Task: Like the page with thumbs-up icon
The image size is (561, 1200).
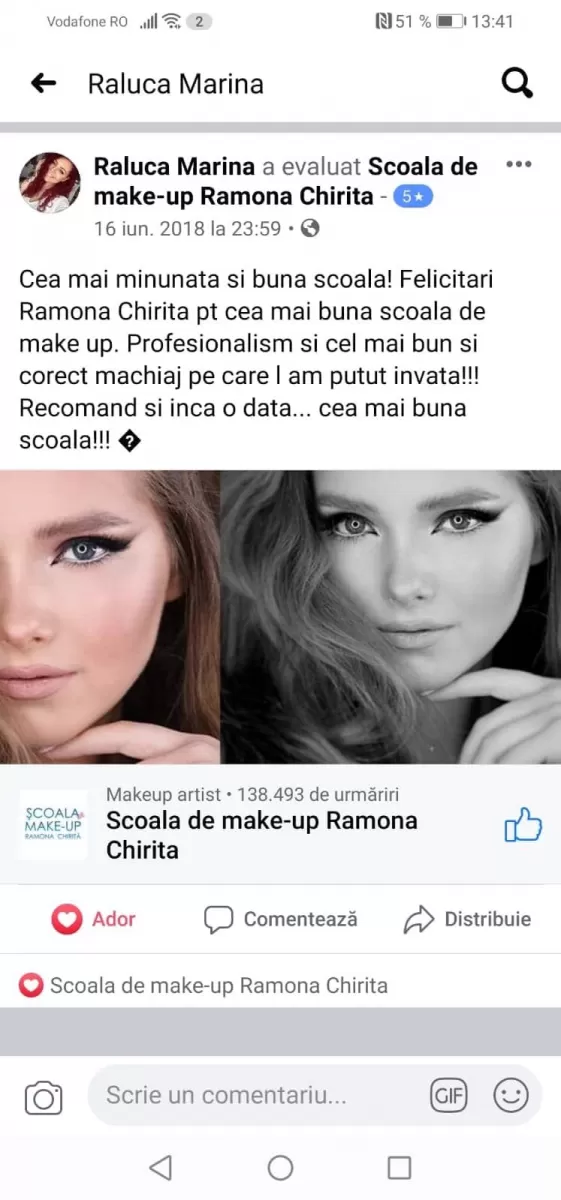Action: tap(522, 826)
